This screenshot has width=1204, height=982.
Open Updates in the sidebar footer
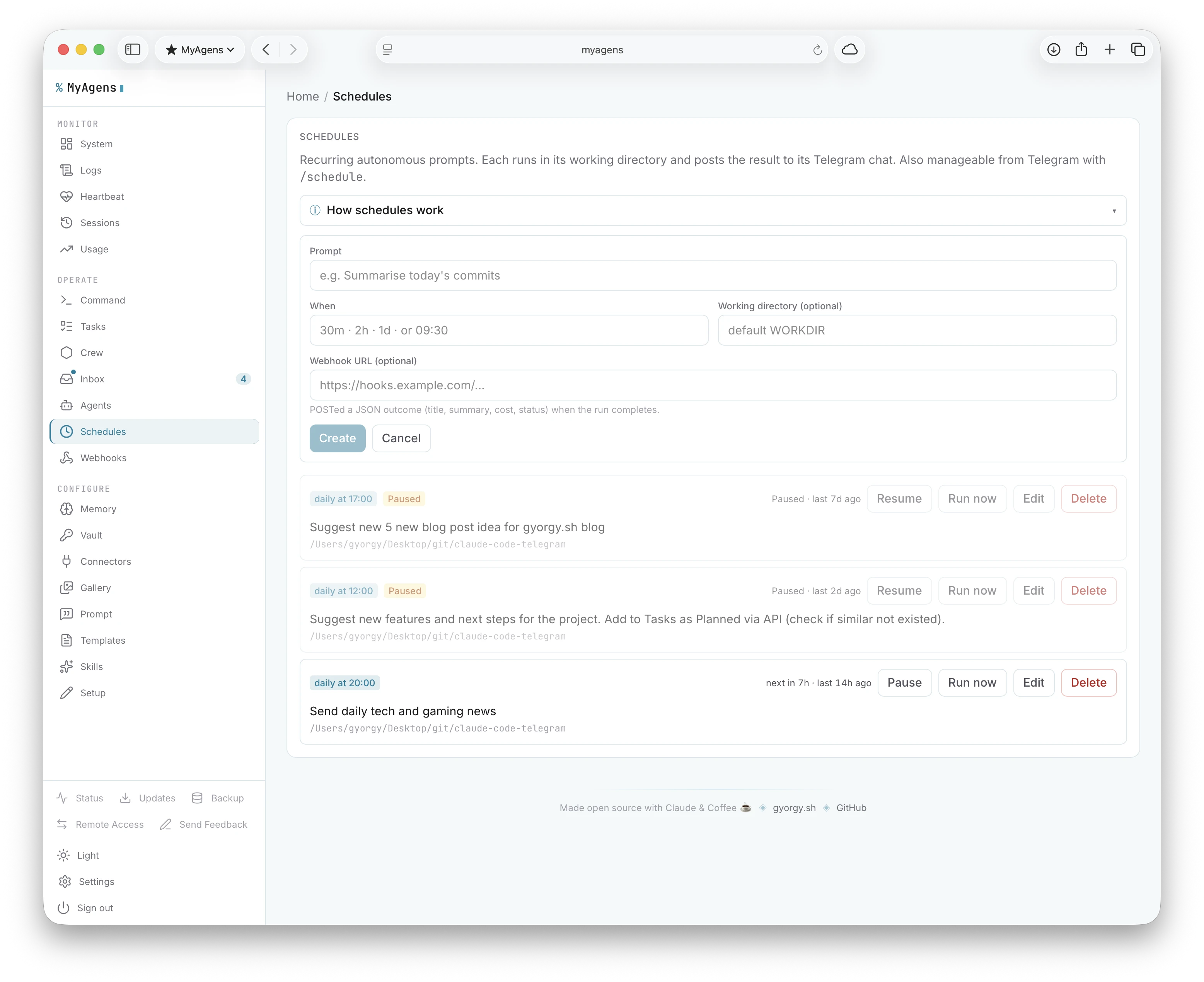pyautogui.click(x=148, y=798)
